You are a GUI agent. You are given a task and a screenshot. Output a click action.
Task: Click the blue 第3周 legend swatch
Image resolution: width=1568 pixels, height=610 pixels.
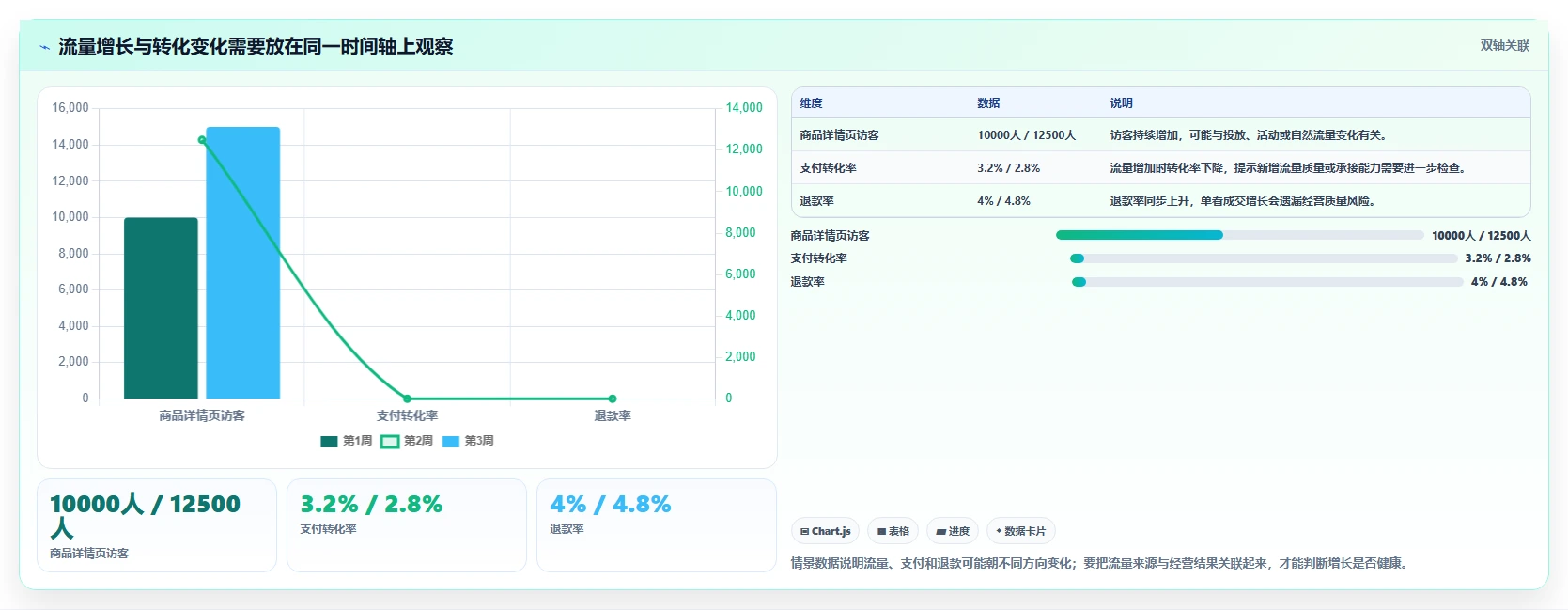[x=451, y=442]
